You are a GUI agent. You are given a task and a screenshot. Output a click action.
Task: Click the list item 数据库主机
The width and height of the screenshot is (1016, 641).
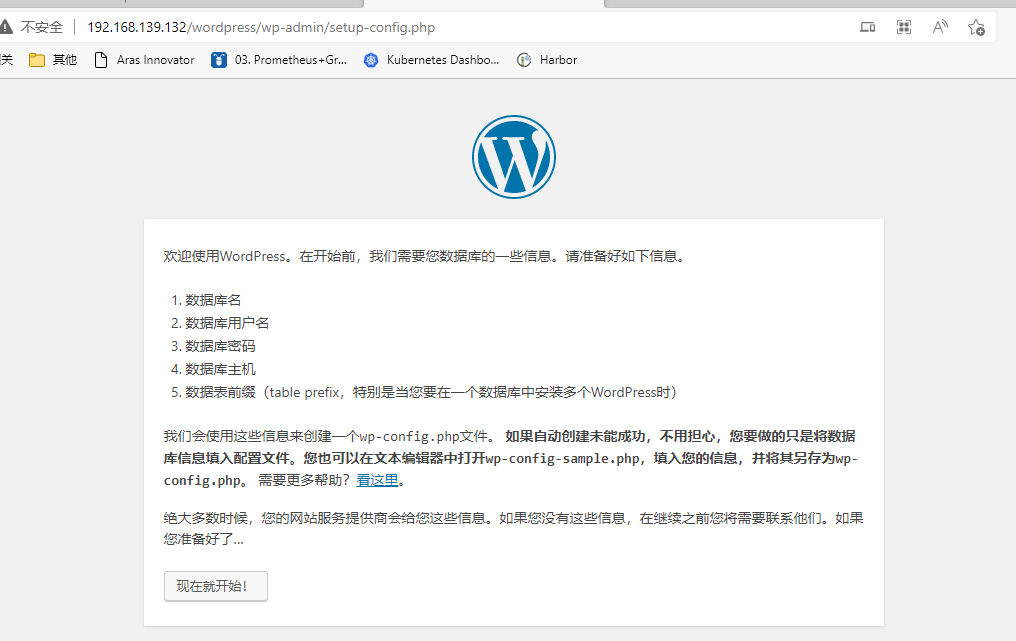point(220,369)
